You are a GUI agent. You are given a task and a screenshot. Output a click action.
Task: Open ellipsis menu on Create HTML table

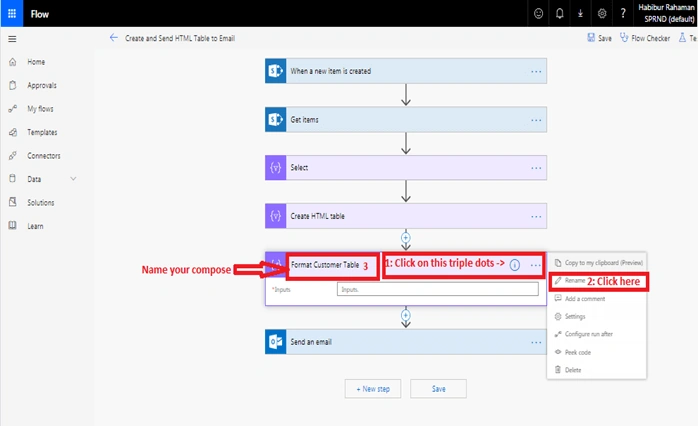click(536, 216)
